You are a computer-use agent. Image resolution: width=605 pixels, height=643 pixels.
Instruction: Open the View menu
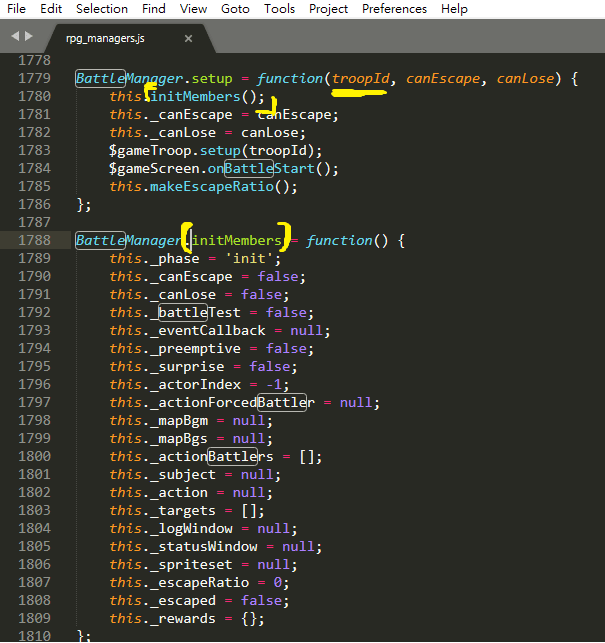193,9
